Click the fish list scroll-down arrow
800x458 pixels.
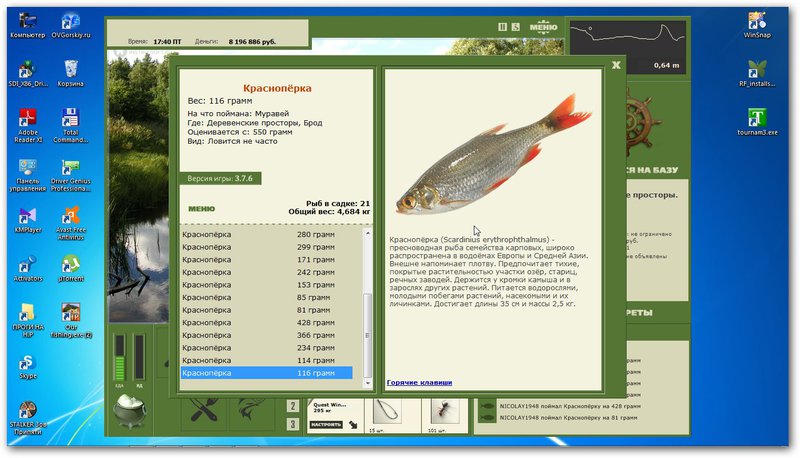pos(367,383)
